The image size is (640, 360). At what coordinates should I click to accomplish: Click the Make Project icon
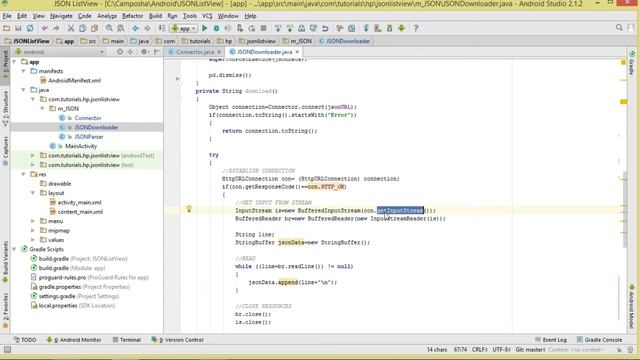point(162,28)
